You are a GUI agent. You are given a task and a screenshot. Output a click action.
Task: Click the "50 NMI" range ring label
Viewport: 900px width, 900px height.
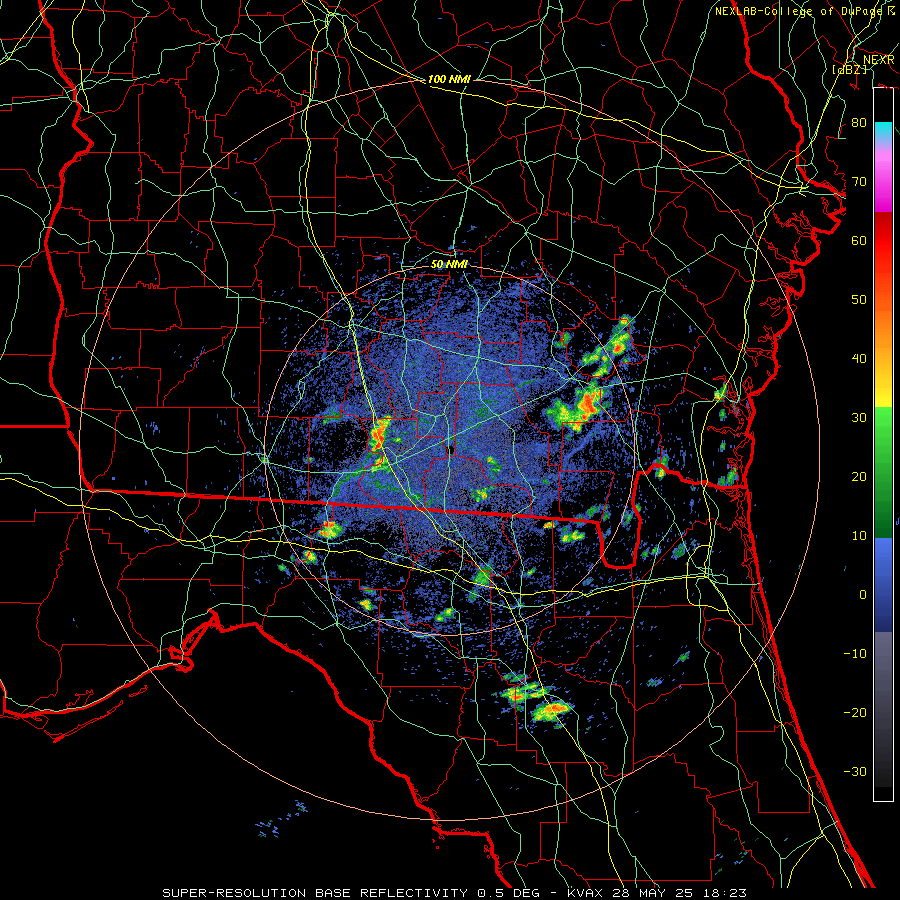click(449, 265)
